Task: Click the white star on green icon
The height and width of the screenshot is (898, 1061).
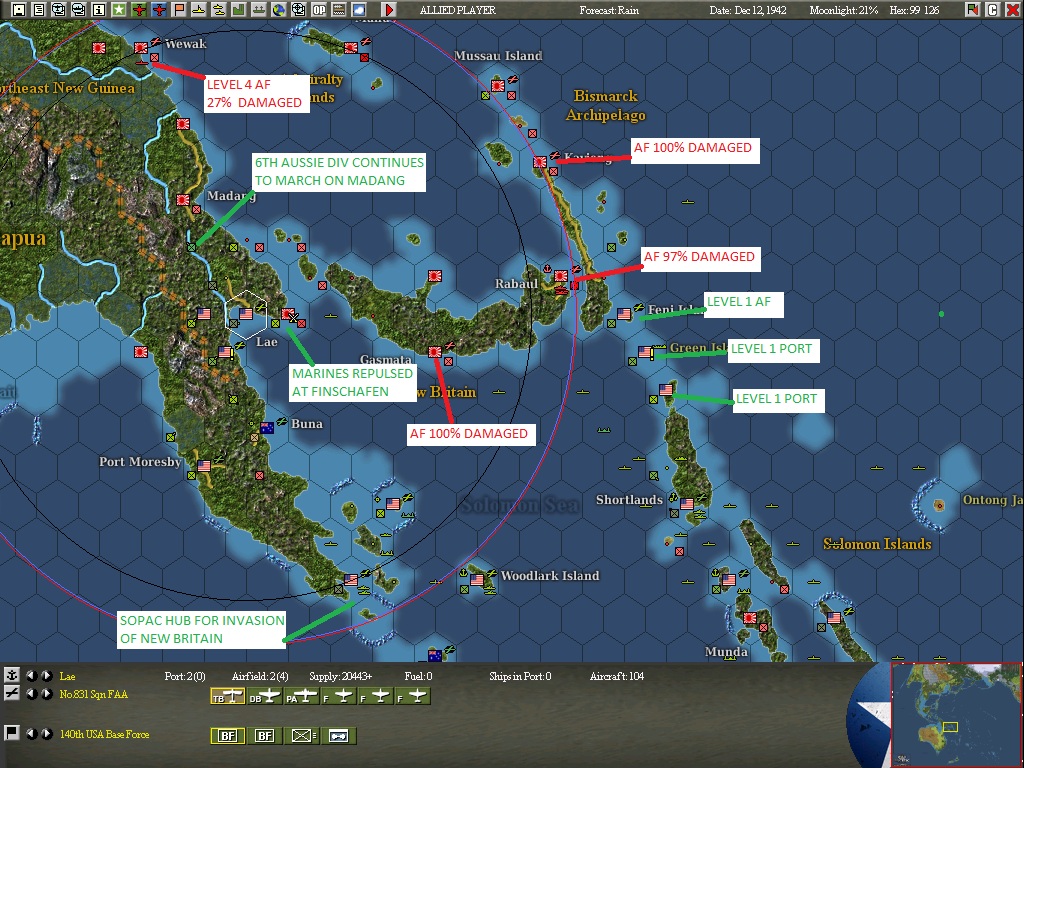Action: click(119, 9)
